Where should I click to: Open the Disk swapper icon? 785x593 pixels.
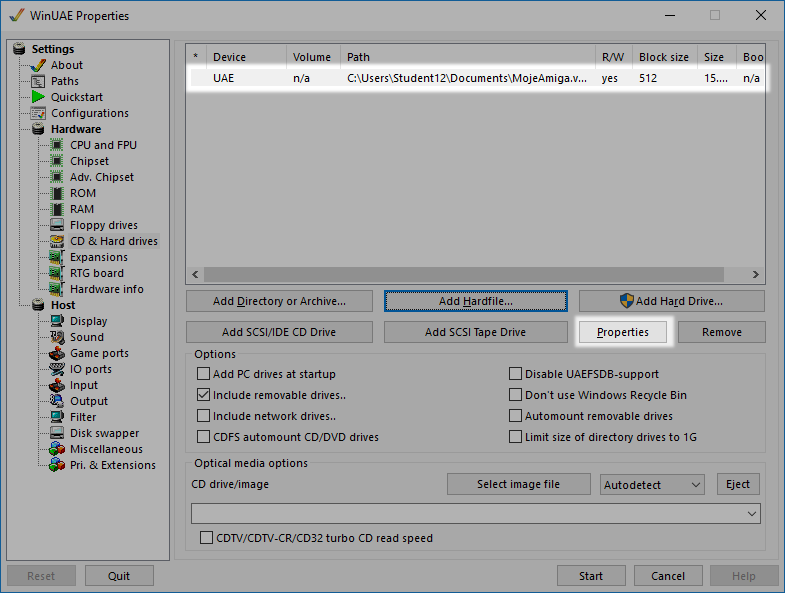coord(57,433)
